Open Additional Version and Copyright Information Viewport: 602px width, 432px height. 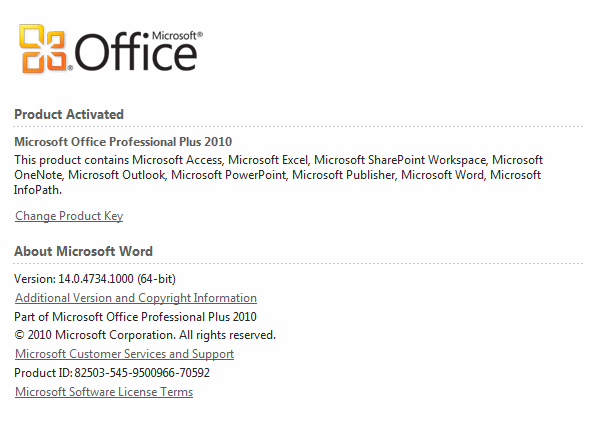coord(136,298)
